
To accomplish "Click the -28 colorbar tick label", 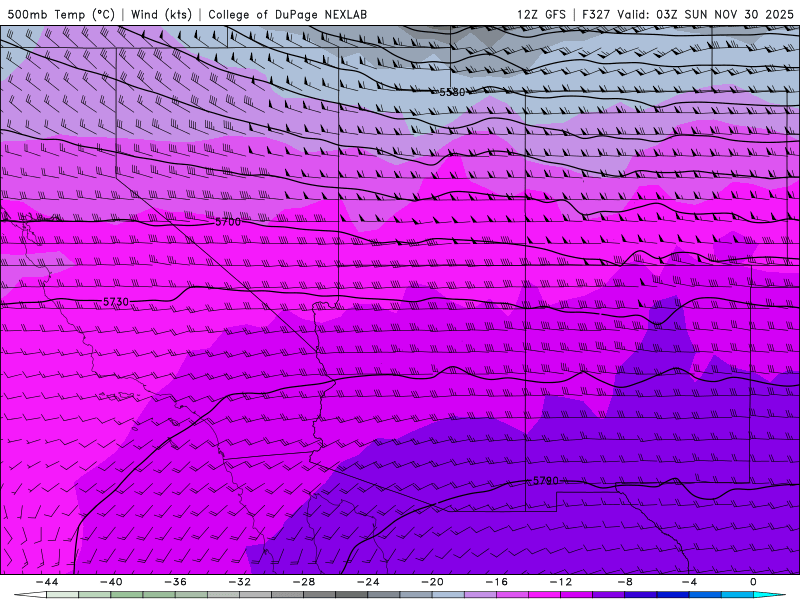I will pyautogui.click(x=304, y=582).
